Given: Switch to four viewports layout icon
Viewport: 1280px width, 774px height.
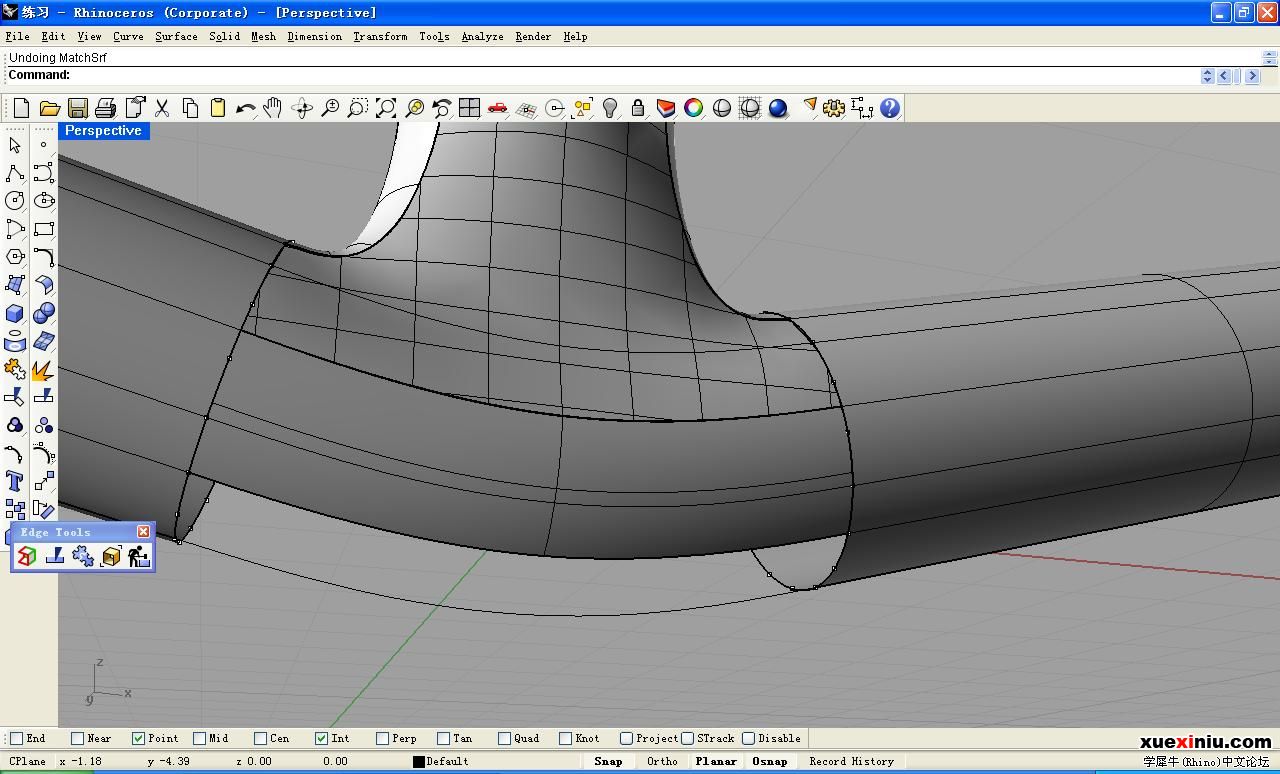Looking at the screenshot, I should (x=469, y=108).
